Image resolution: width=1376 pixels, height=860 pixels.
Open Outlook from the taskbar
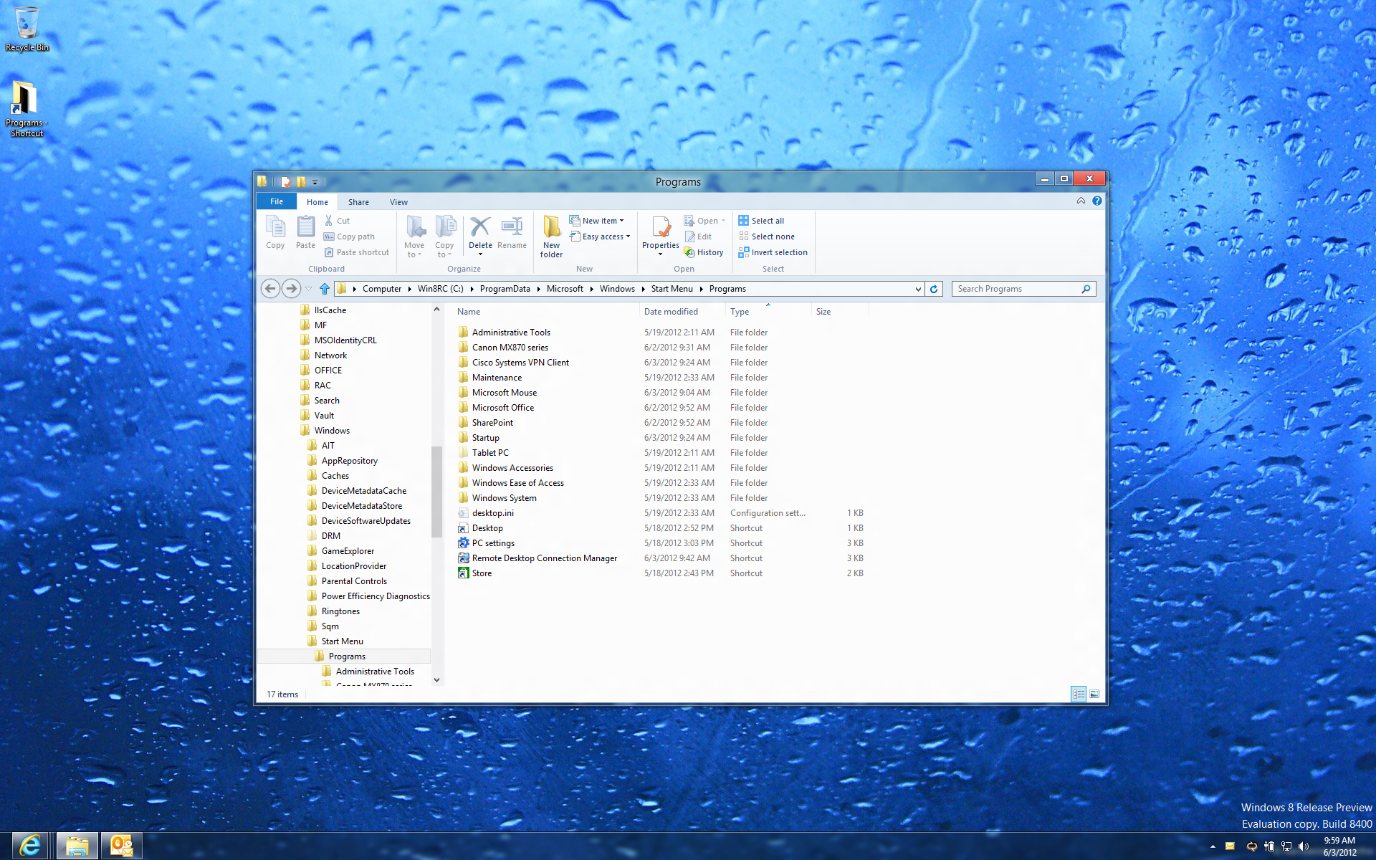tap(121, 845)
